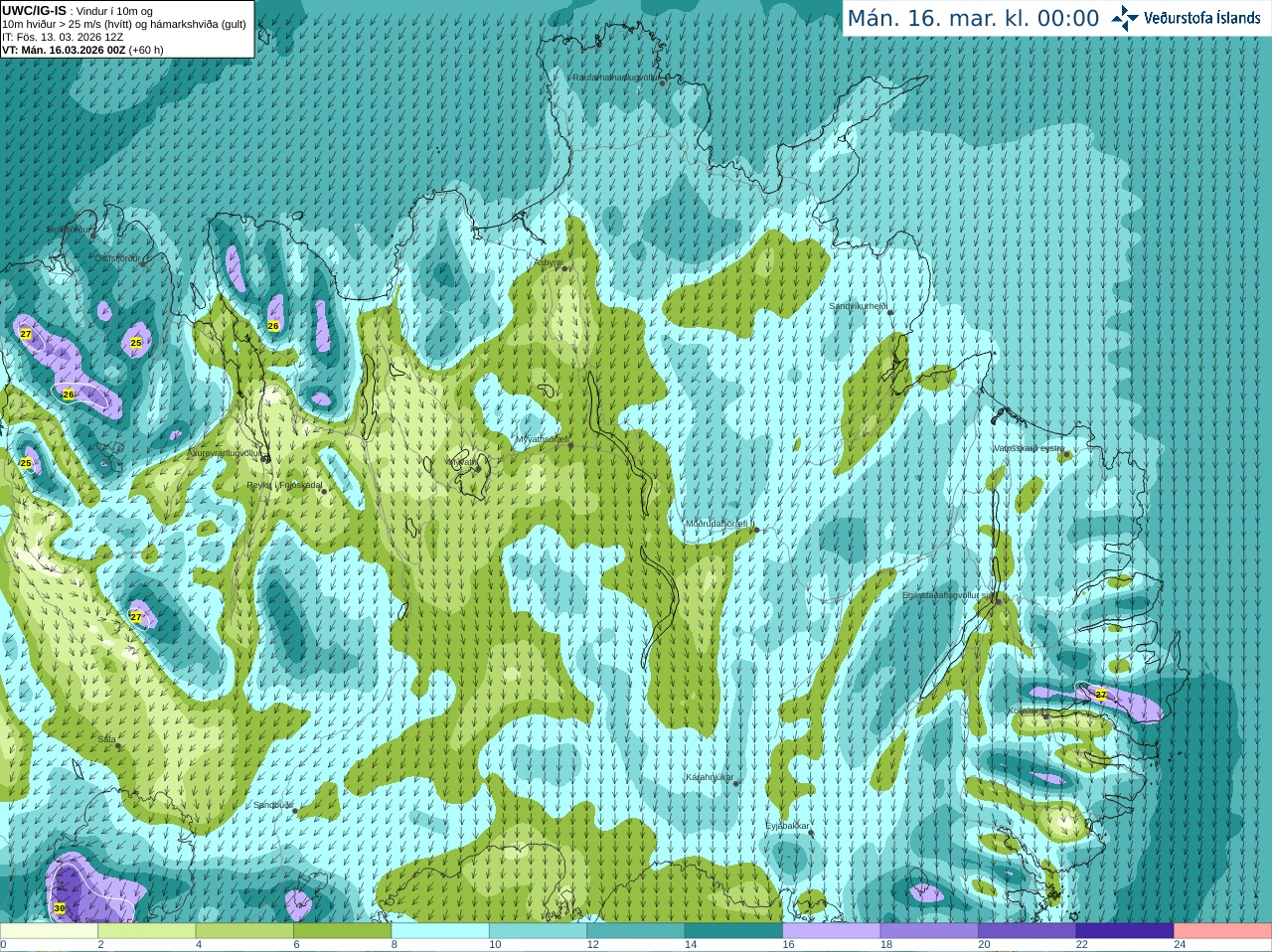Pick the pink above-24 m/s legend swatch
Image resolution: width=1272 pixels, height=952 pixels.
coord(1223,931)
